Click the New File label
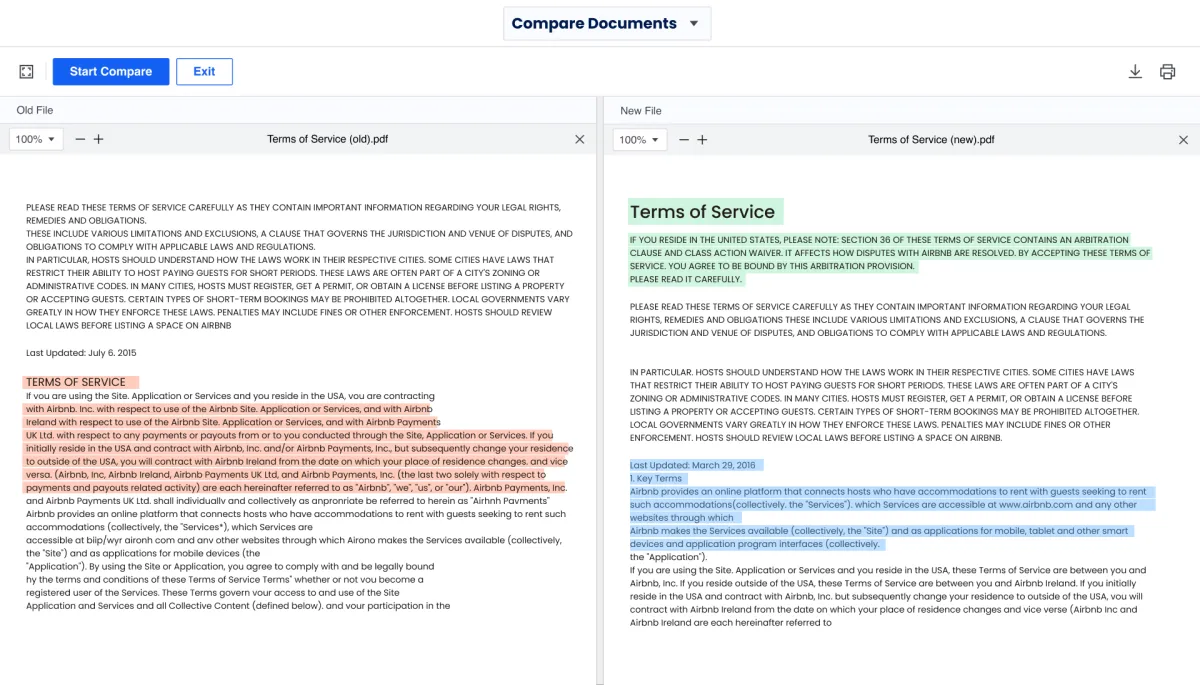Screen dimensions: 1200x685 tap(641, 111)
